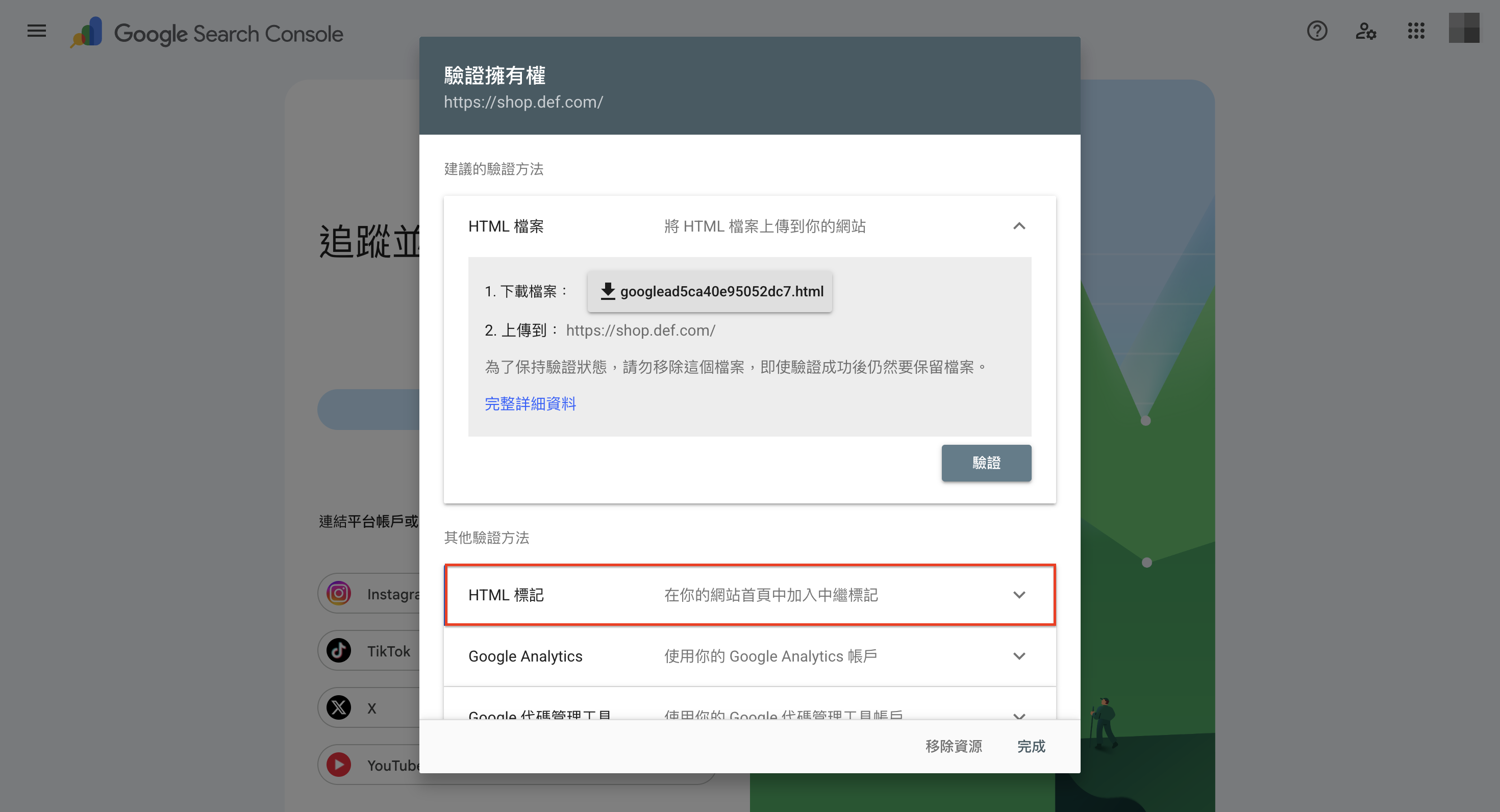Screen dimensions: 1500x812
Task: Open the account avatar at top right
Action: 1464,28
